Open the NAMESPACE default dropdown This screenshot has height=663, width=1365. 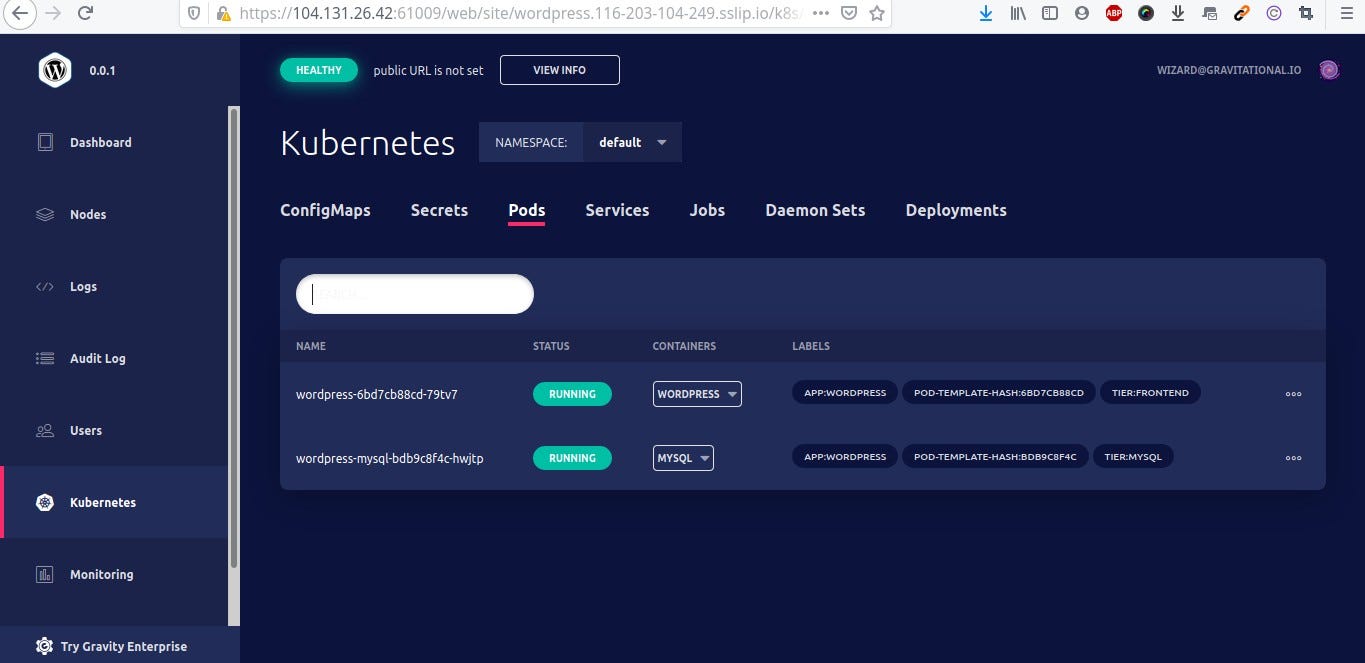coord(632,142)
